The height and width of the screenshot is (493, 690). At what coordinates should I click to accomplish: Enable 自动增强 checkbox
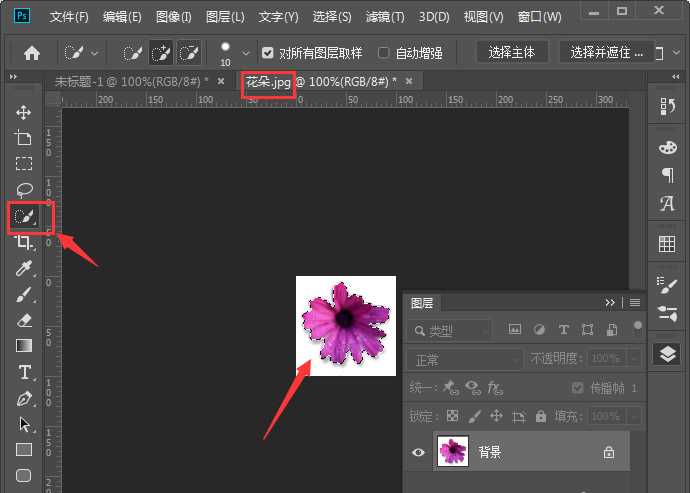(384, 53)
